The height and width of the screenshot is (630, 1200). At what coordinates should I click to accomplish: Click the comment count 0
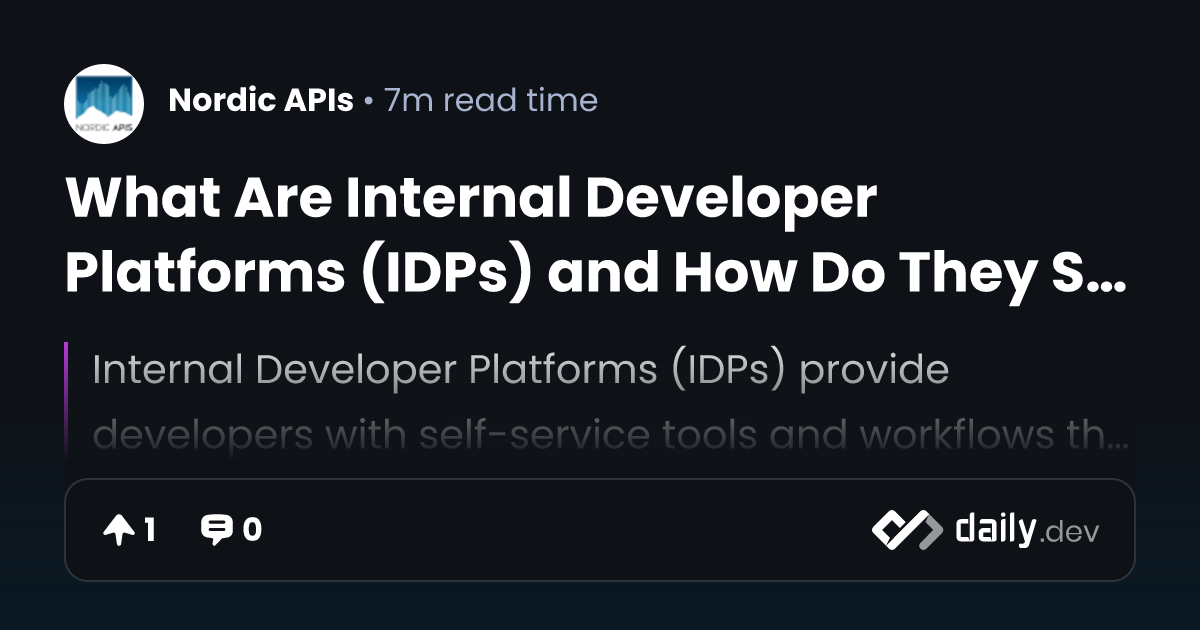click(252, 530)
